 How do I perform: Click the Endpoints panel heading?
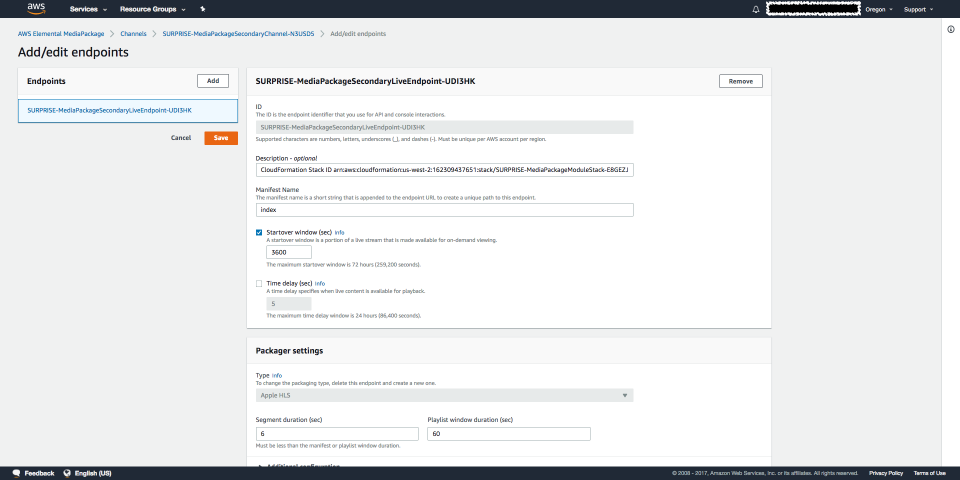[x=47, y=81]
